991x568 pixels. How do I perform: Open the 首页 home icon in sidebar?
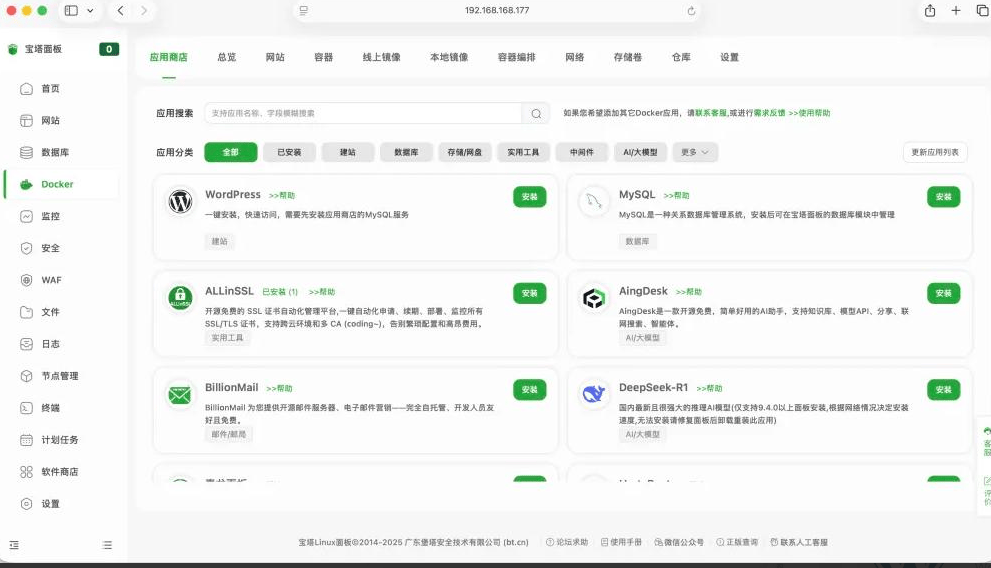[26, 88]
